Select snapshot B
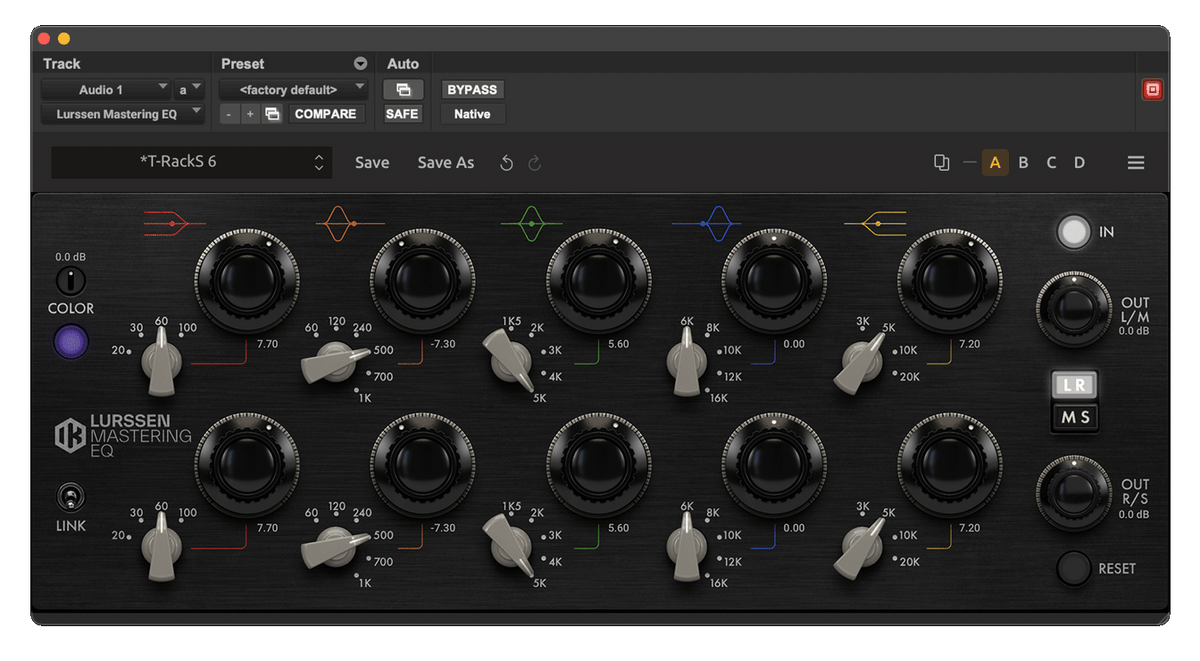 [x=1023, y=163]
